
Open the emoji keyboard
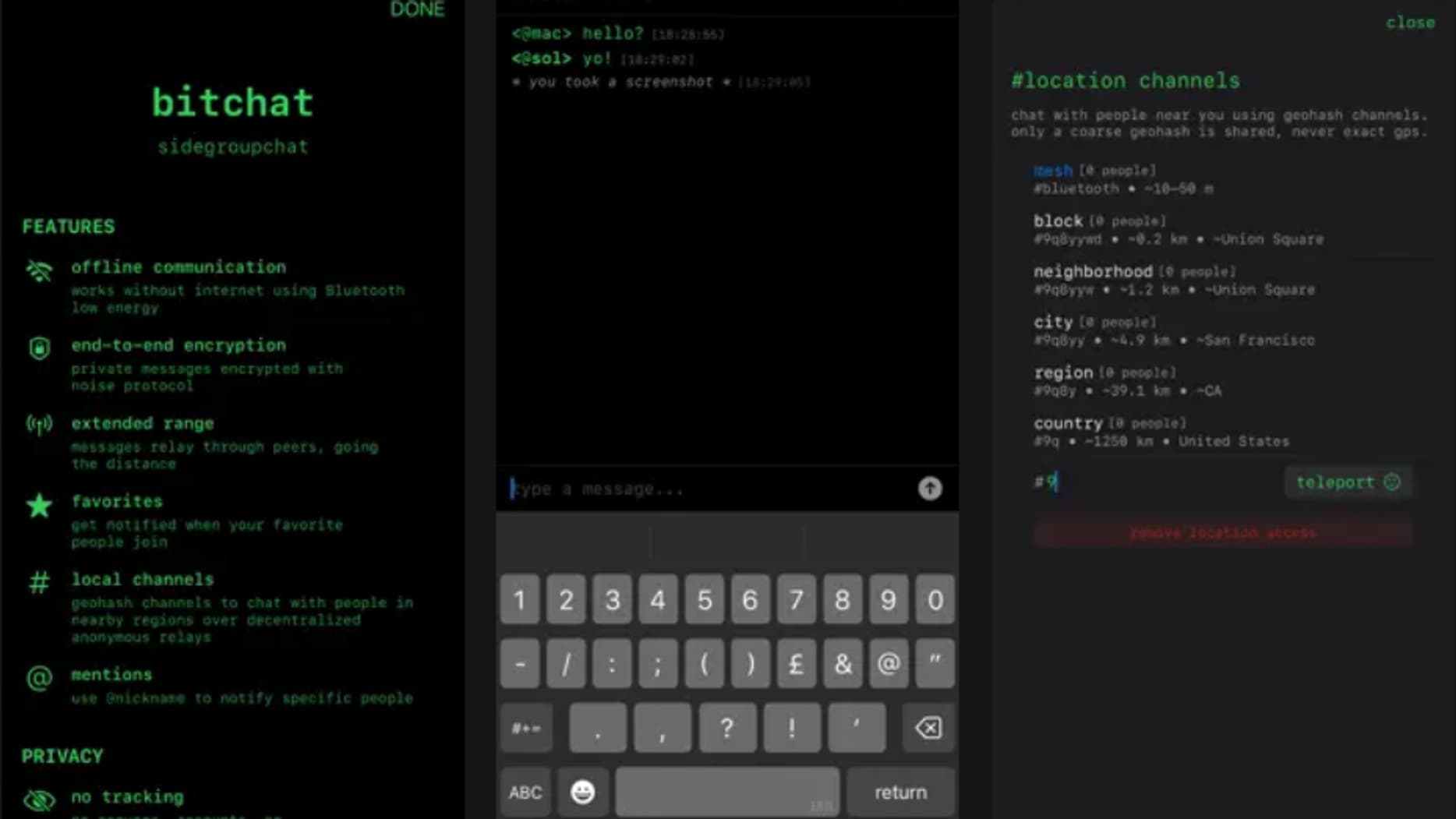[x=582, y=792]
